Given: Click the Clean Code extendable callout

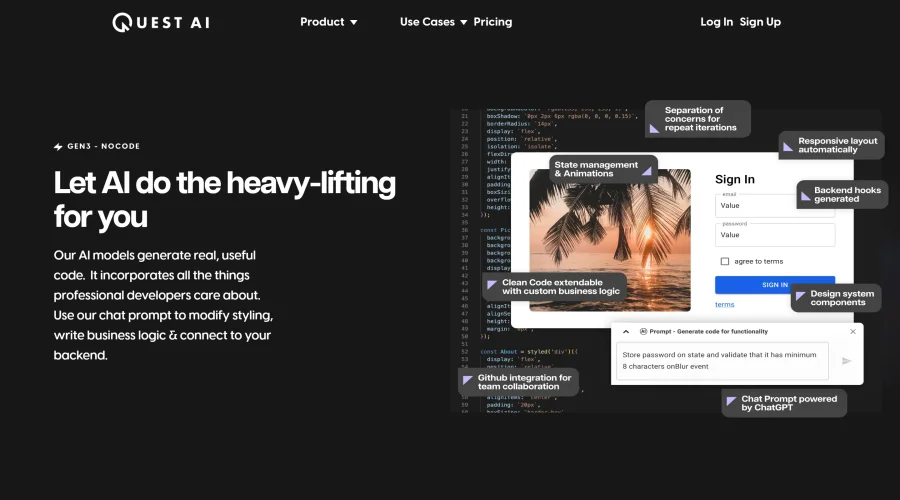Looking at the screenshot, I should tap(554, 287).
